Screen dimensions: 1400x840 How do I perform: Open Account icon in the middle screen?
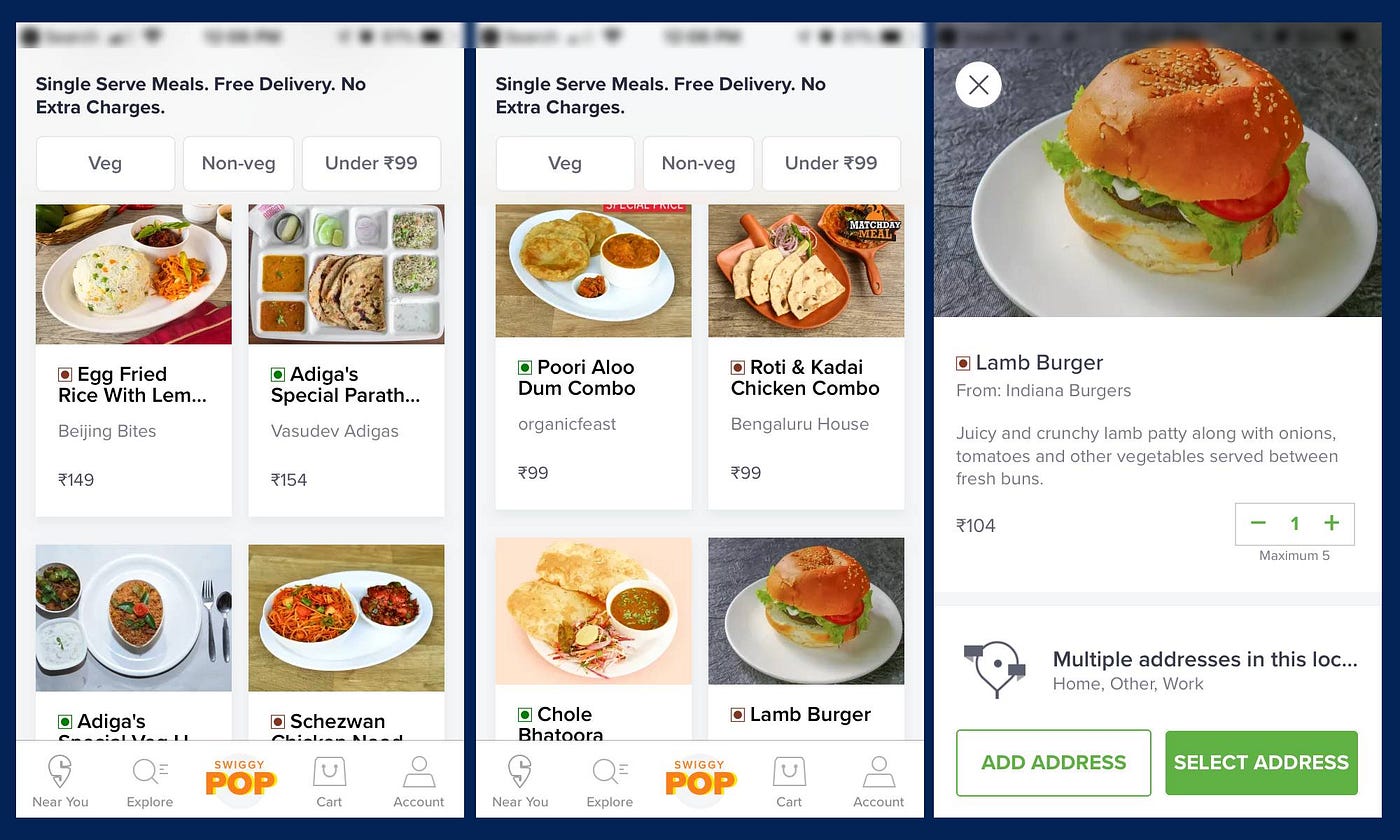point(878,782)
